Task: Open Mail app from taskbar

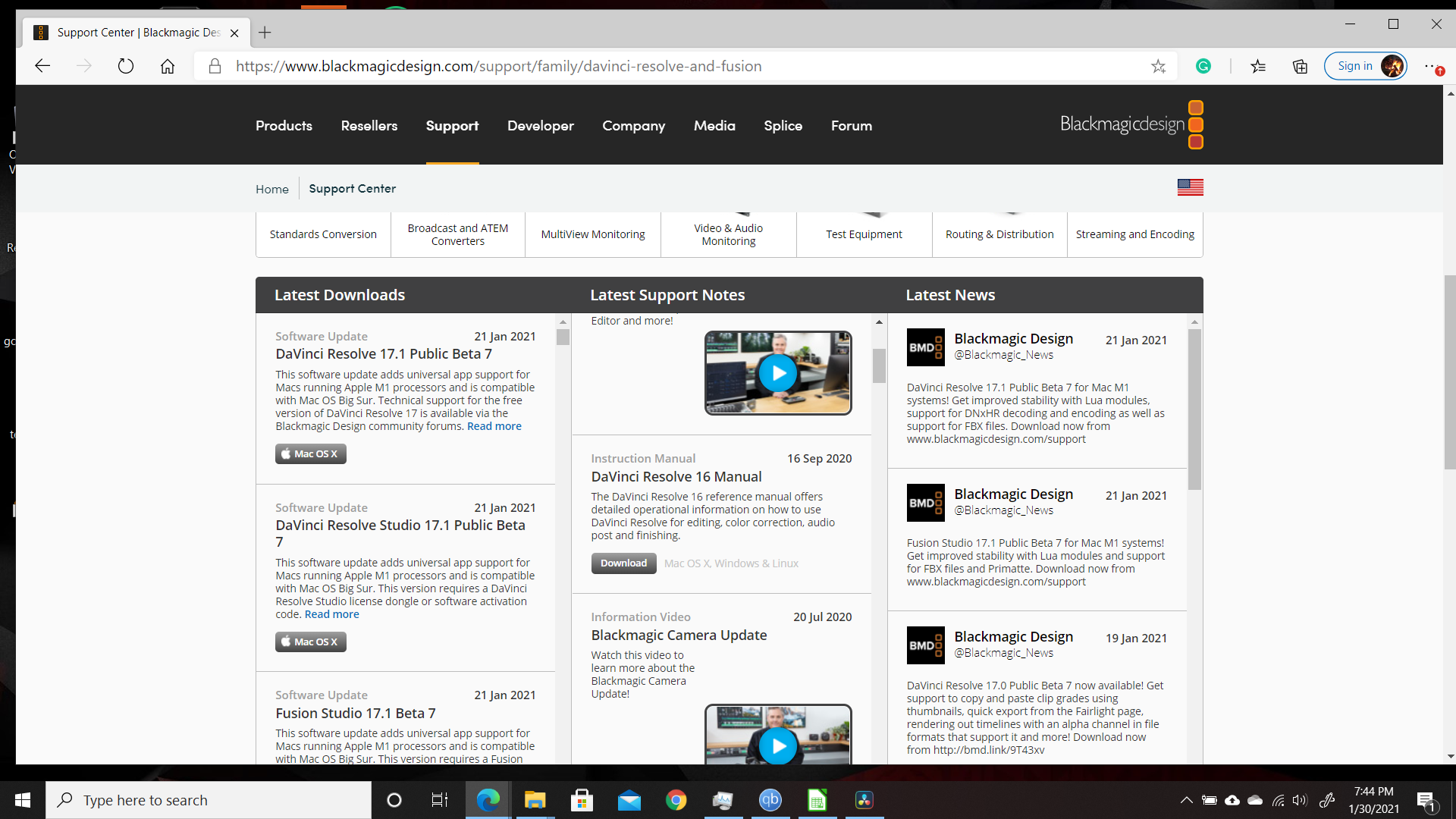Action: (629, 800)
